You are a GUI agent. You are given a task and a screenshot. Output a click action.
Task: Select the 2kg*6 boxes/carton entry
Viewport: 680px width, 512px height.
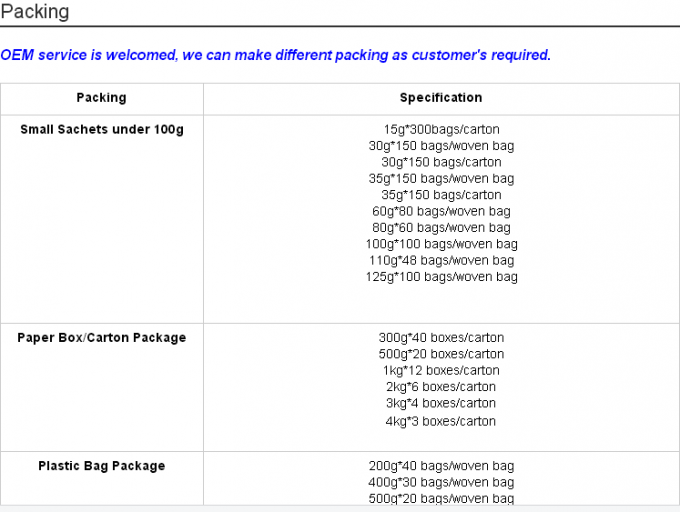pos(441,387)
